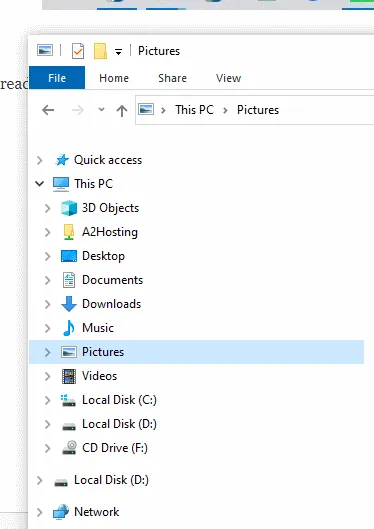Select Videos in the tree
The height and width of the screenshot is (529, 374).
tap(99, 376)
